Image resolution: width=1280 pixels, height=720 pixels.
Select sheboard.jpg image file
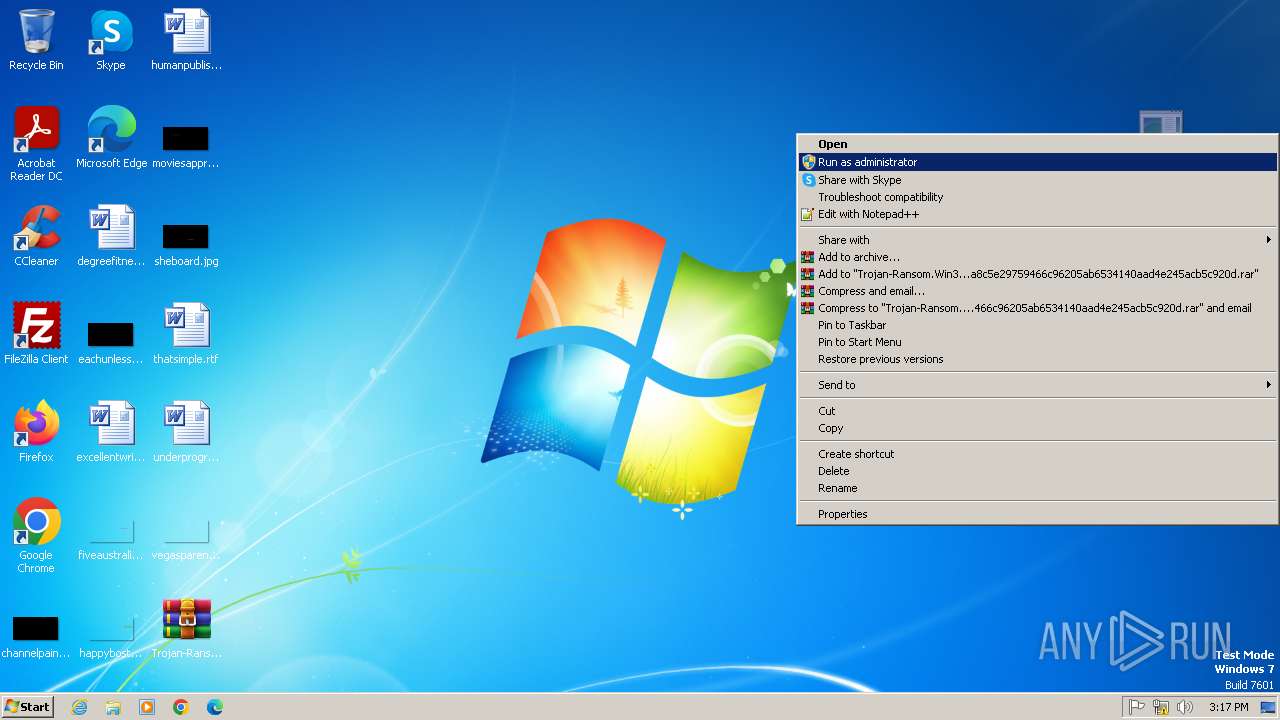[186, 243]
